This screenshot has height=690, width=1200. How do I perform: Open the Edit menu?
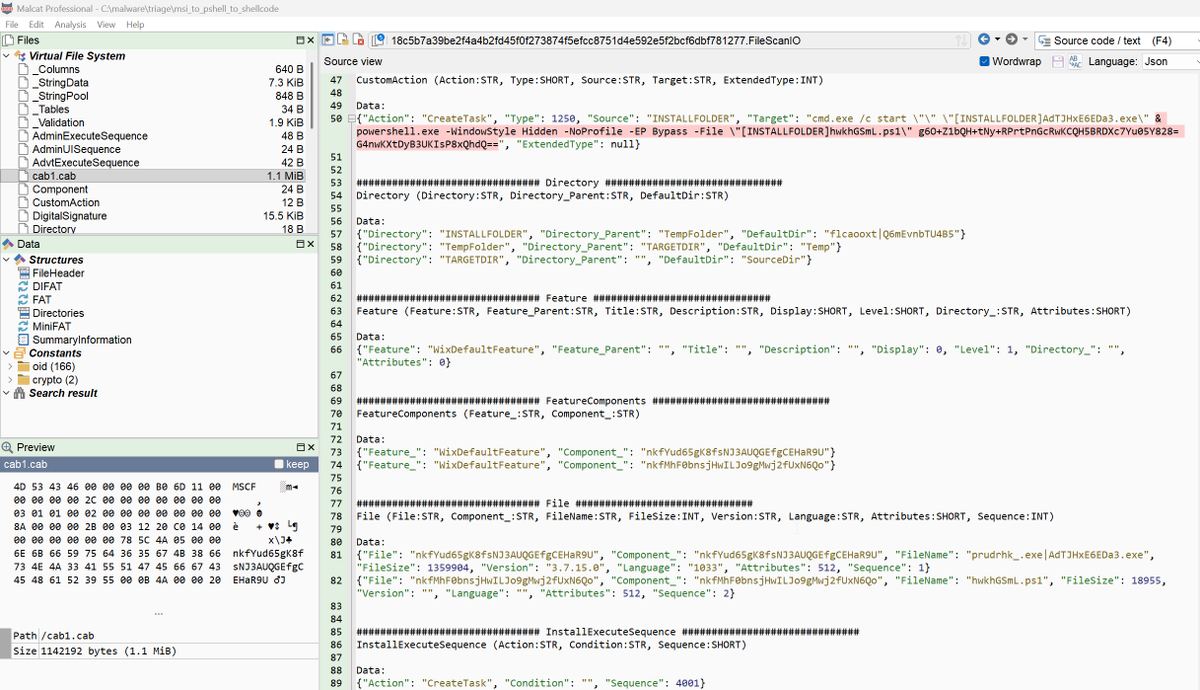(x=36, y=24)
